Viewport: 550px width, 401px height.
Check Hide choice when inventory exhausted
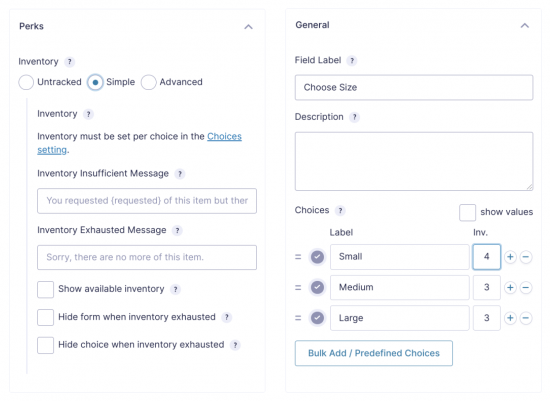45,345
